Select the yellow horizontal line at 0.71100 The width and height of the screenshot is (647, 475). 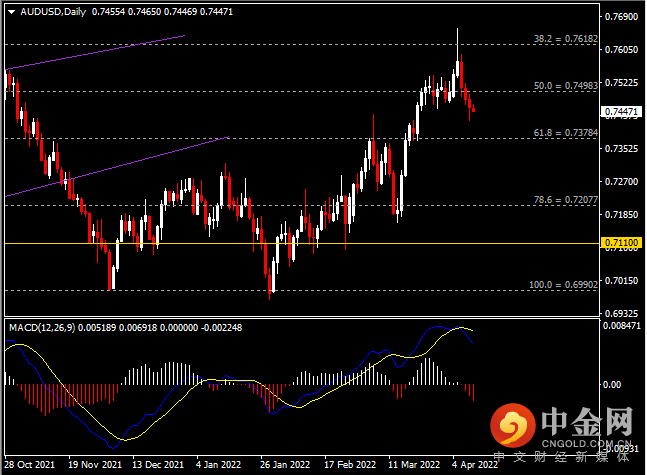[301, 243]
